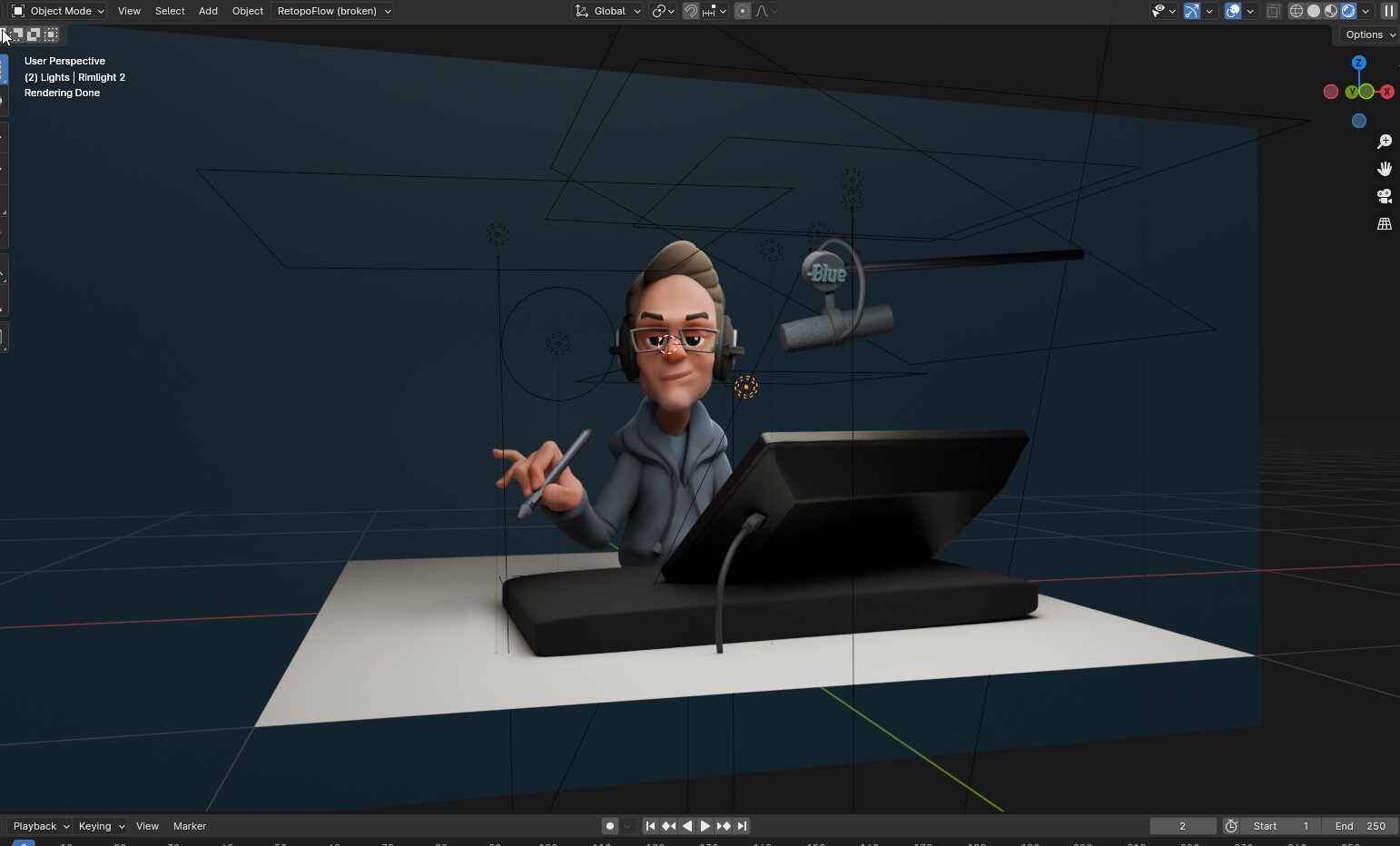Activate the hand pan view icon
This screenshot has height=846, width=1400.
[x=1385, y=169]
